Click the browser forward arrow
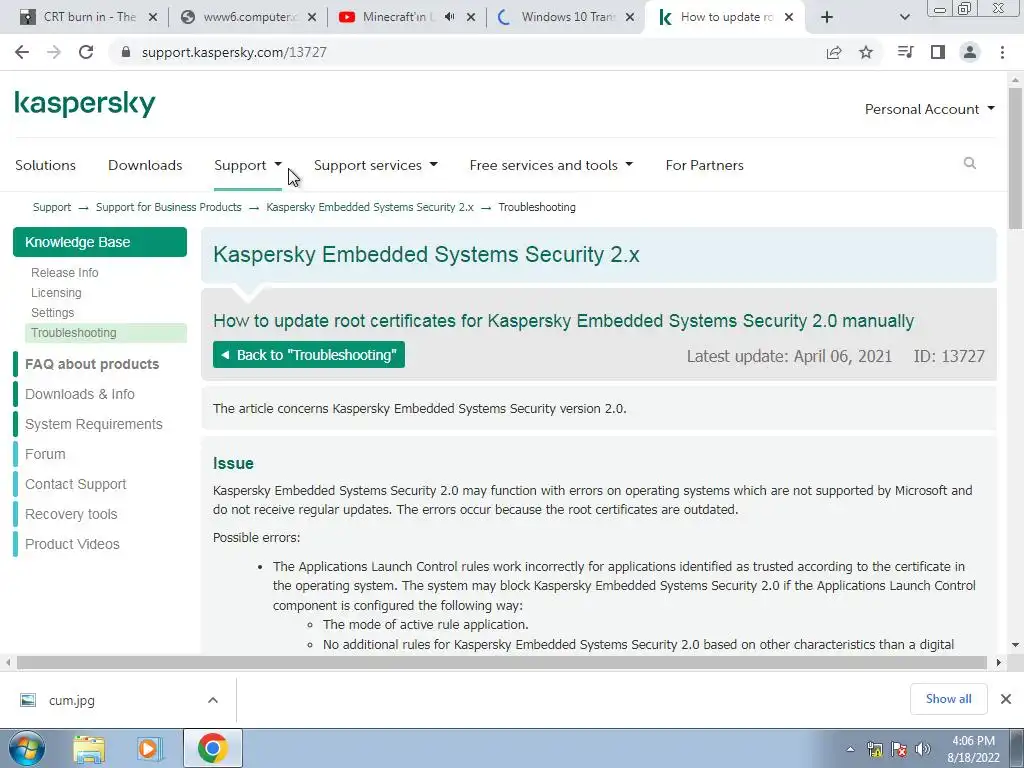This screenshot has width=1024, height=768. [x=54, y=52]
